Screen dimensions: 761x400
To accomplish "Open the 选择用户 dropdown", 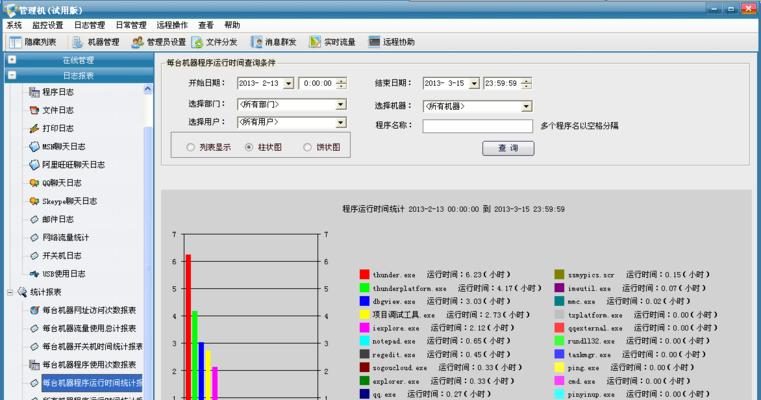I will click(x=341, y=122).
